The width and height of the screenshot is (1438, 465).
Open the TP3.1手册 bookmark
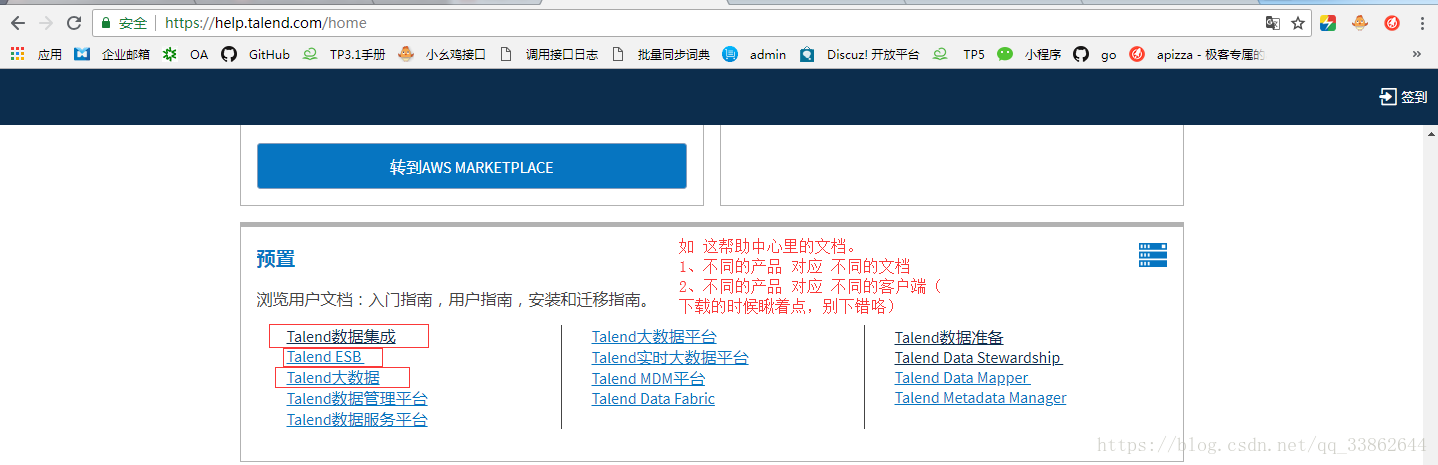coord(344,54)
